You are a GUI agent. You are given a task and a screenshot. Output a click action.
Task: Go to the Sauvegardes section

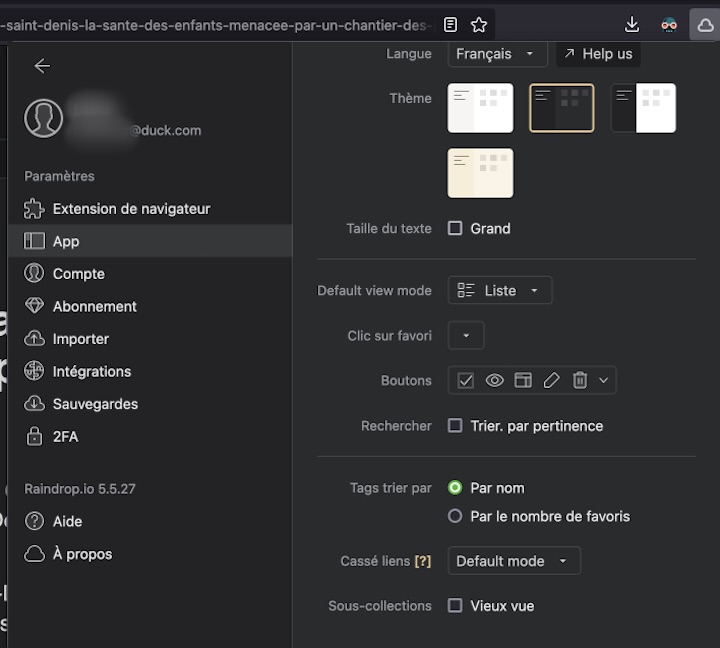(95, 404)
